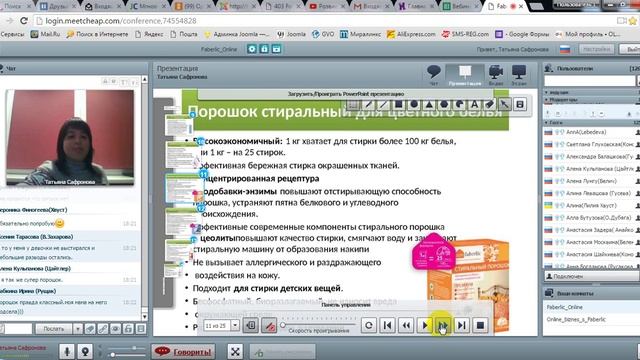Click the room settings gear icon
The image size is (640, 360).
click(x=252, y=49)
